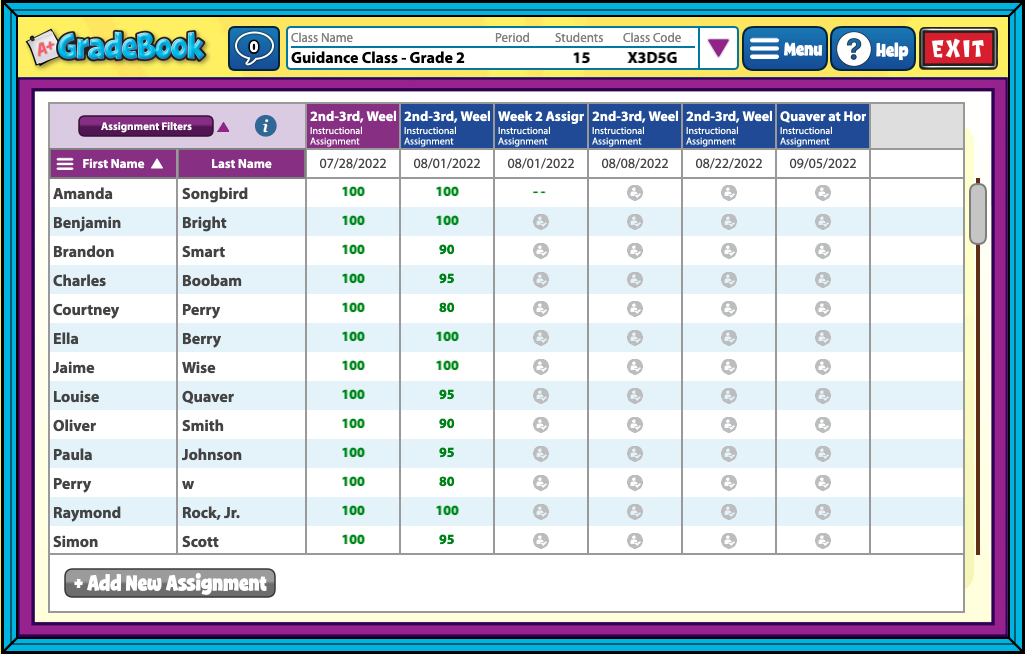
Task: Open the Menu button
Action: coord(785,48)
